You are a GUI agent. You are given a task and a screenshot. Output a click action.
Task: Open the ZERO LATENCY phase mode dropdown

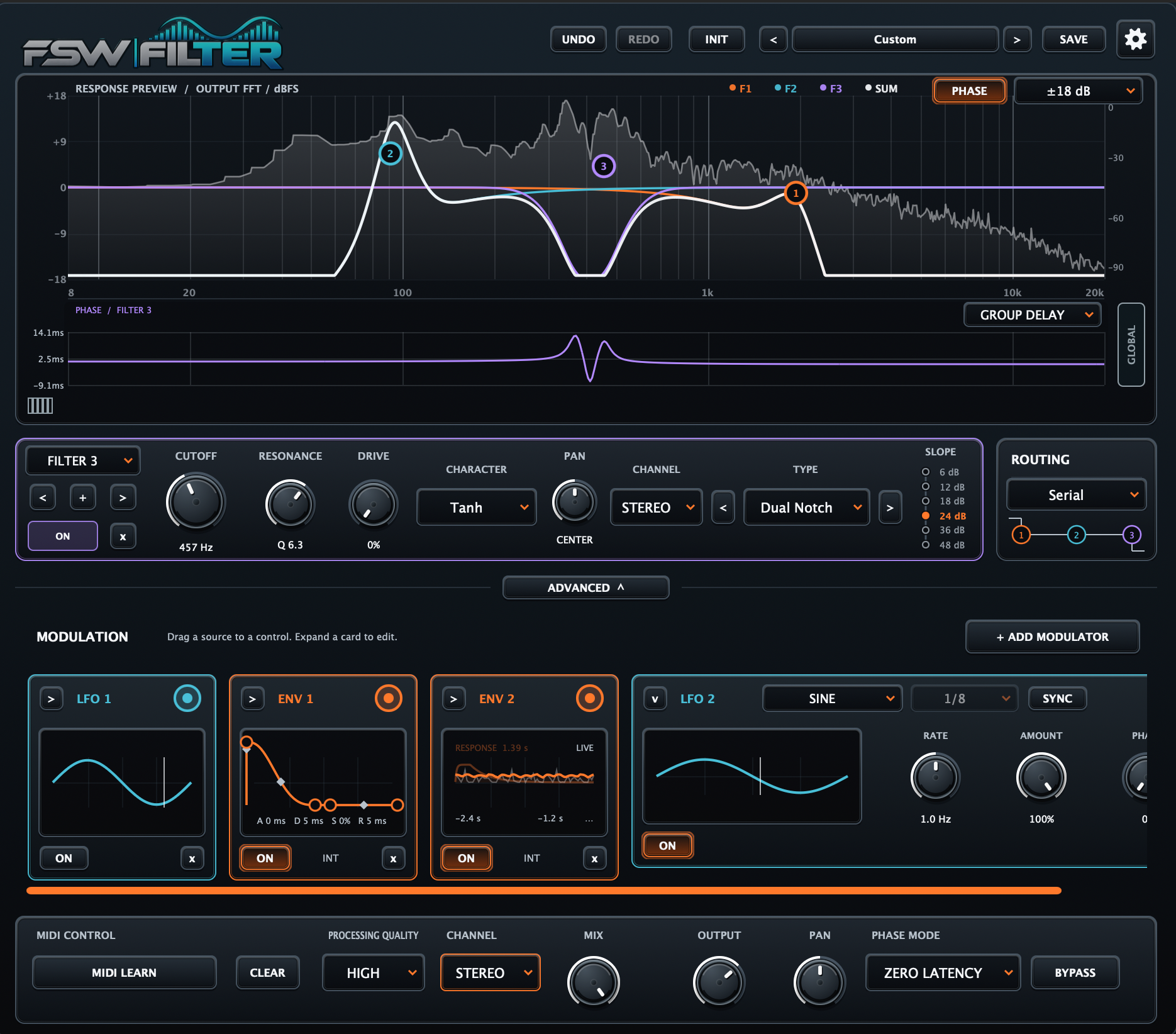[942, 972]
